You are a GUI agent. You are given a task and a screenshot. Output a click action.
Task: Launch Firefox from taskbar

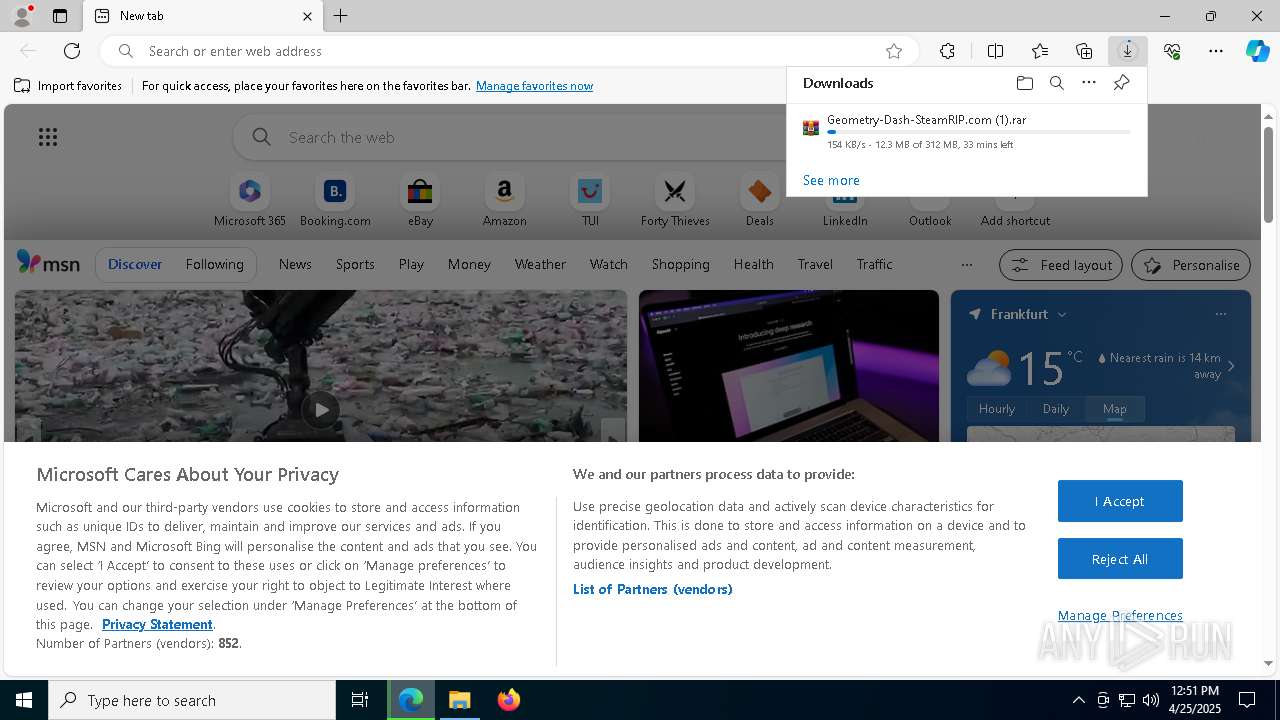point(508,700)
